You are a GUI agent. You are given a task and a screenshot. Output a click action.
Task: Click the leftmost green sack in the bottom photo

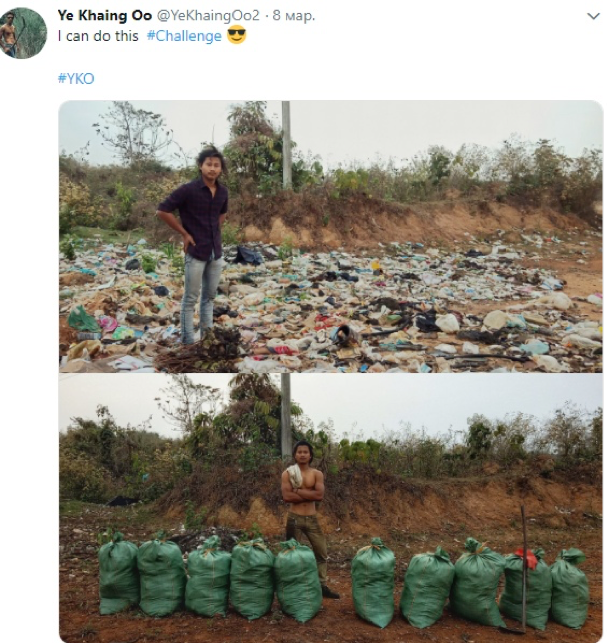click(118, 573)
